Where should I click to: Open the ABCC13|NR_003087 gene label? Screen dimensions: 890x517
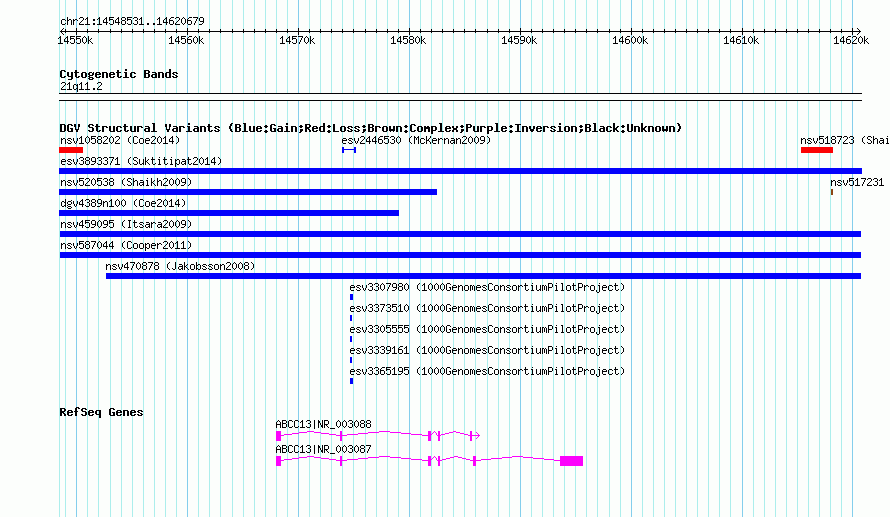click(x=324, y=449)
